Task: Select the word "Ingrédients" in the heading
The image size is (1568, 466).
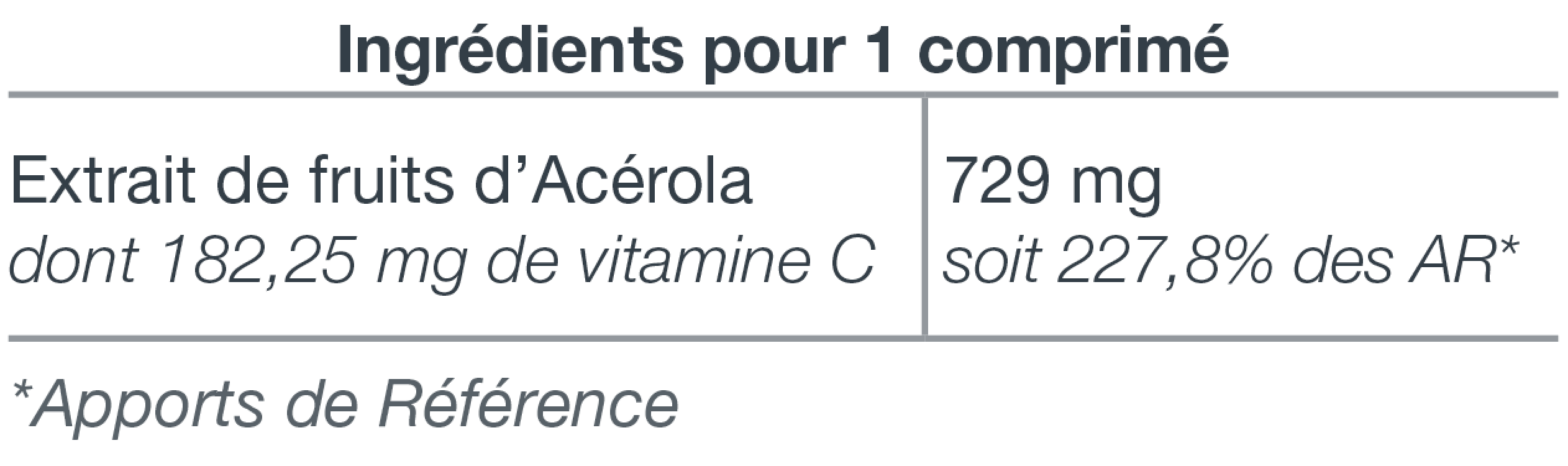Action: pyautogui.click(x=511, y=50)
